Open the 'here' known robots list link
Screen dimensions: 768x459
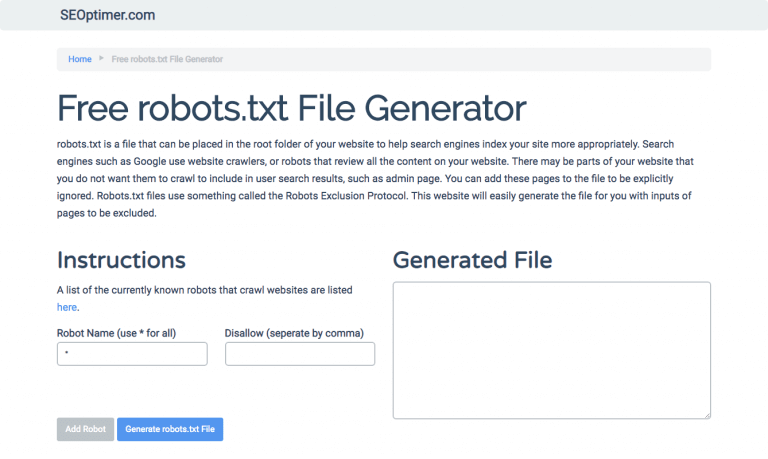click(x=67, y=307)
